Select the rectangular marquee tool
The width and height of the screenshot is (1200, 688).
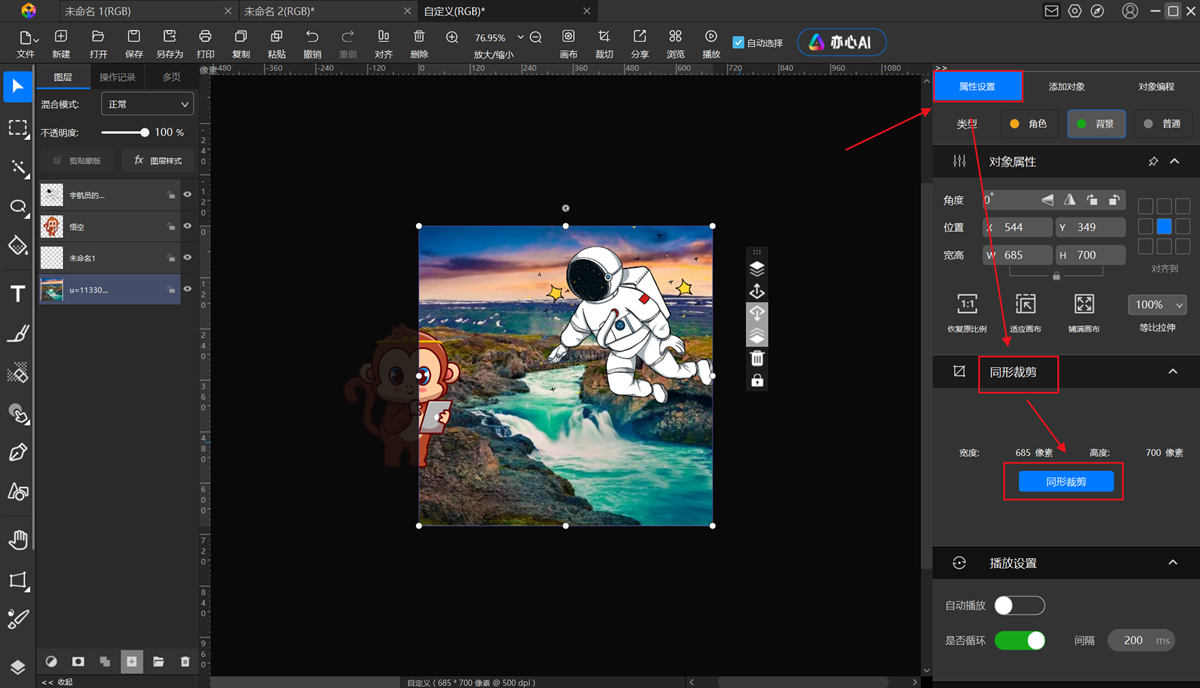17,128
